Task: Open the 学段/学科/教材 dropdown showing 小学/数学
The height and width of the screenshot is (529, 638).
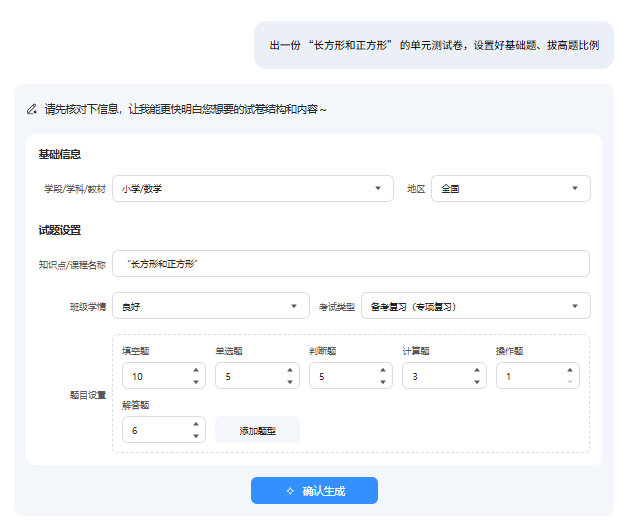Action: pos(253,188)
